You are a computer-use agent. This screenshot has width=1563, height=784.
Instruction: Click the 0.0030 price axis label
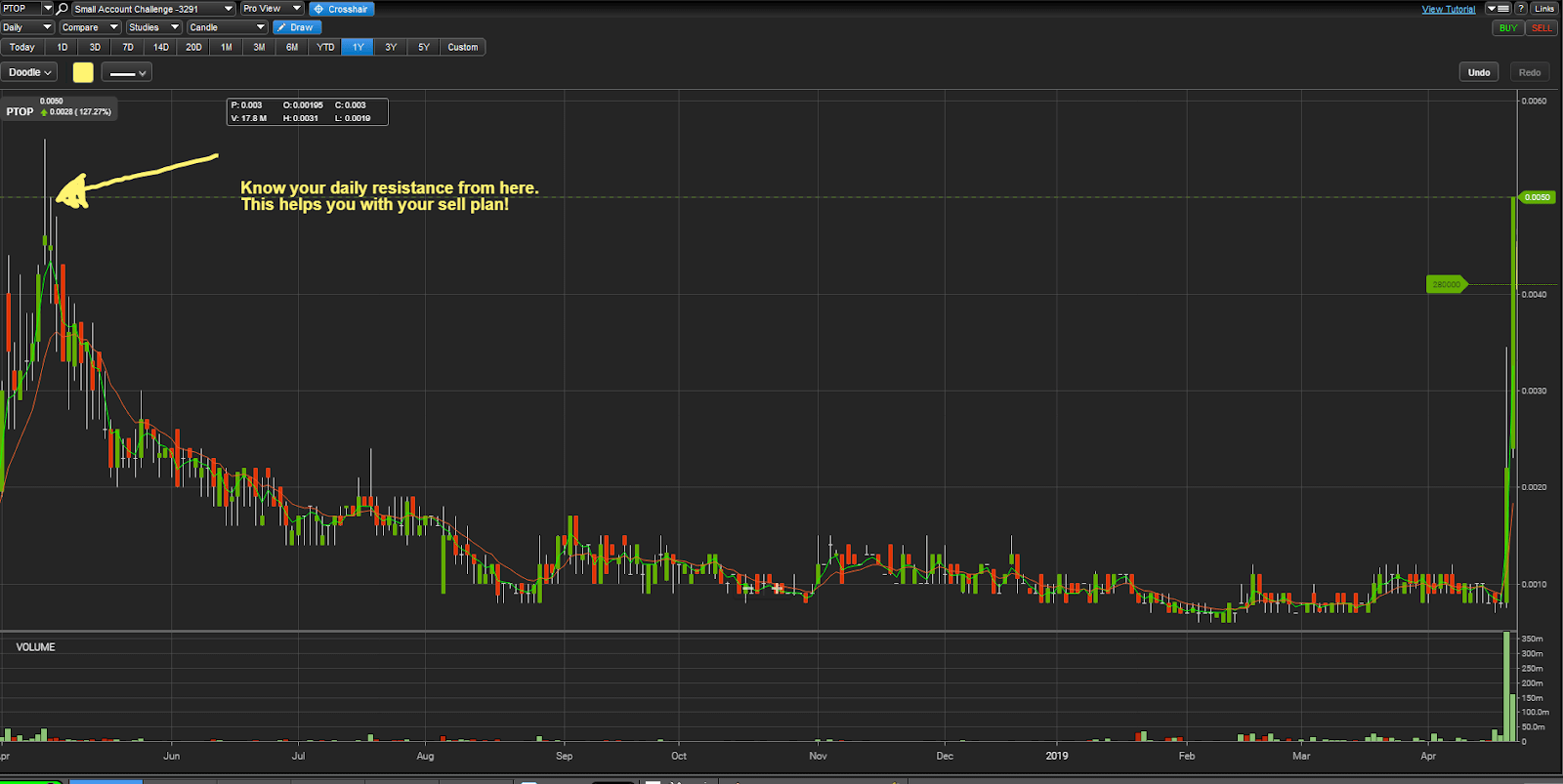tap(1534, 391)
